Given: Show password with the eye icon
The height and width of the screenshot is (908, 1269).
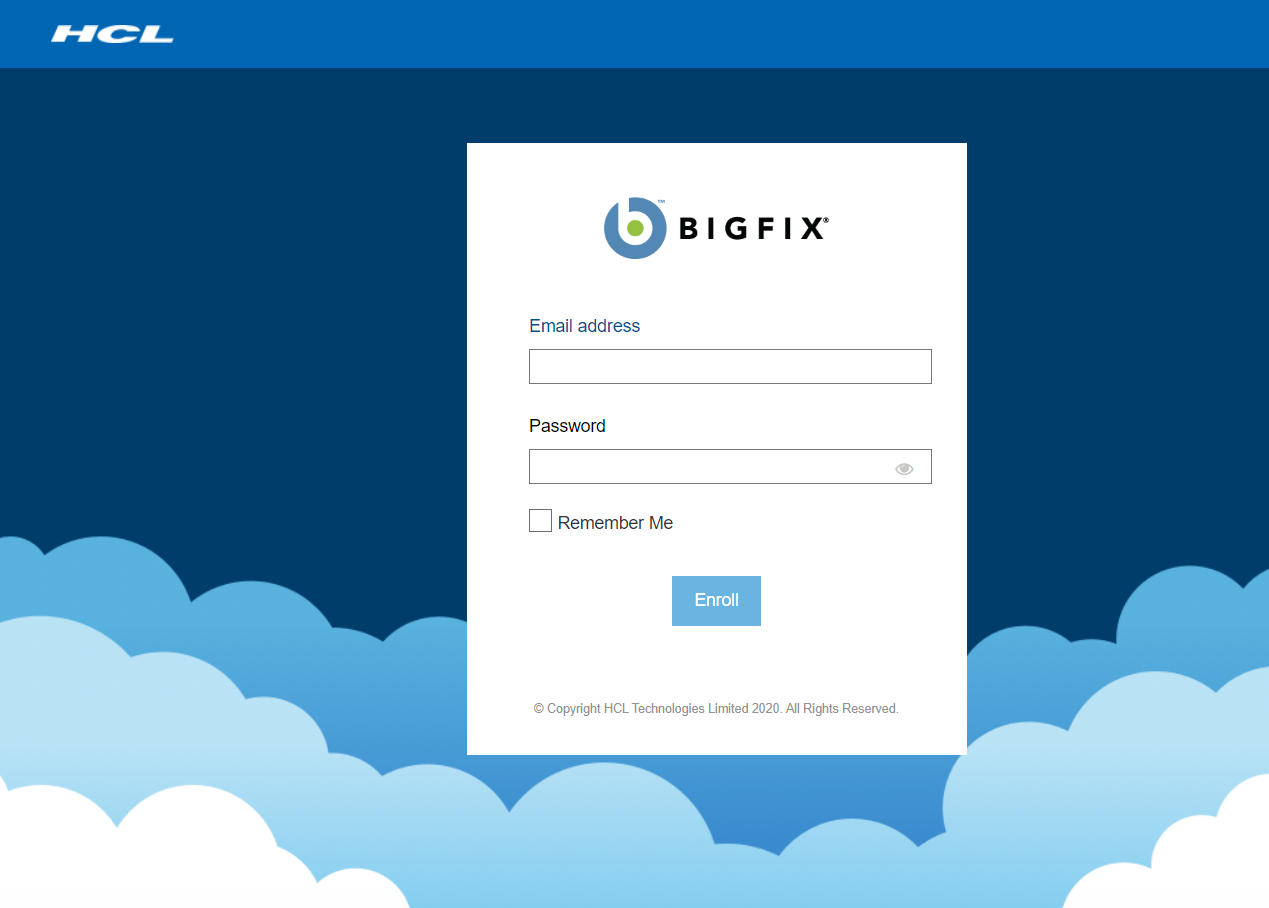Looking at the screenshot, I should pyautogui.click(x=904, y=468).
